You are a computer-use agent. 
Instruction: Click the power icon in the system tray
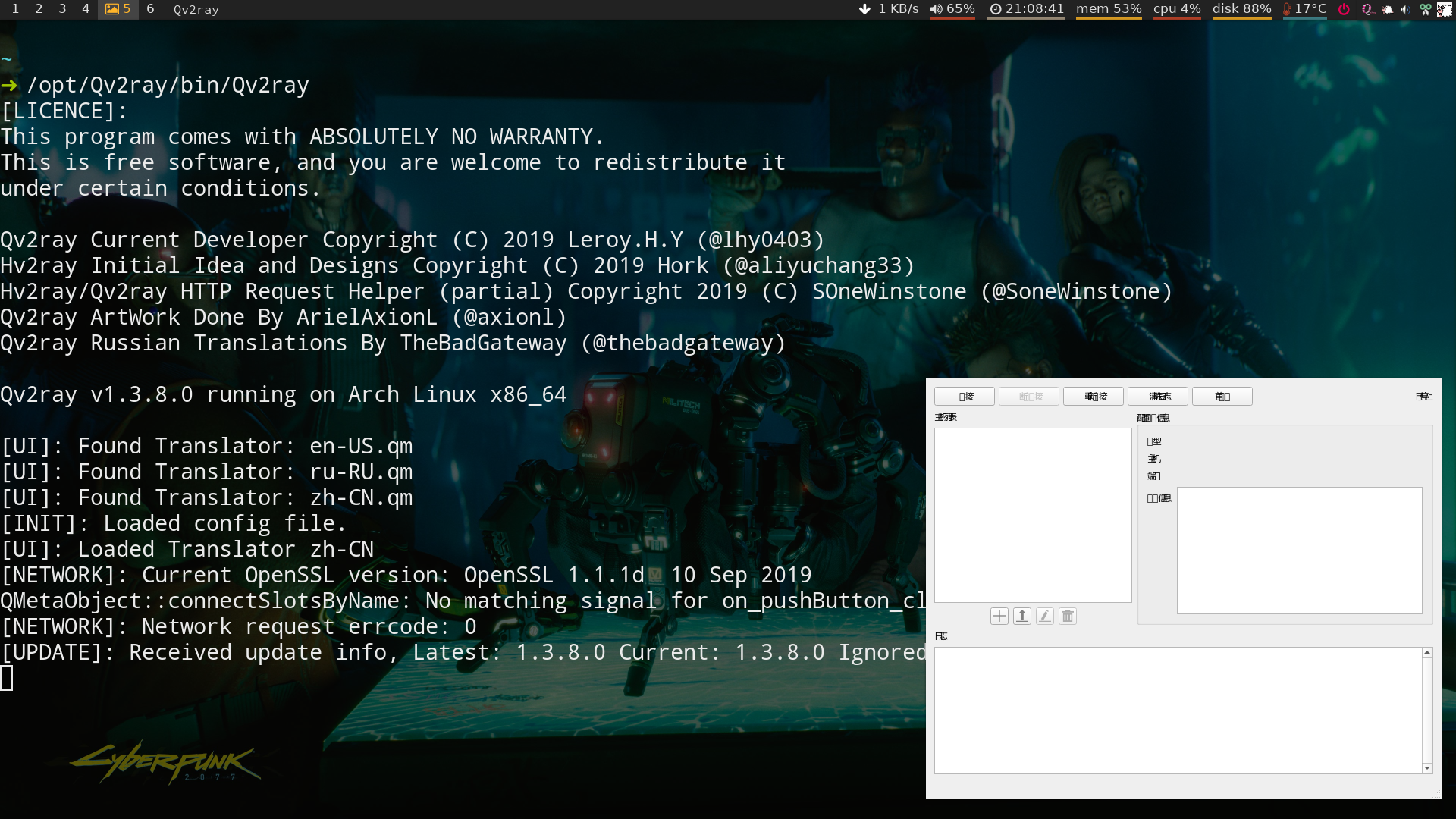click(1344, 10)
